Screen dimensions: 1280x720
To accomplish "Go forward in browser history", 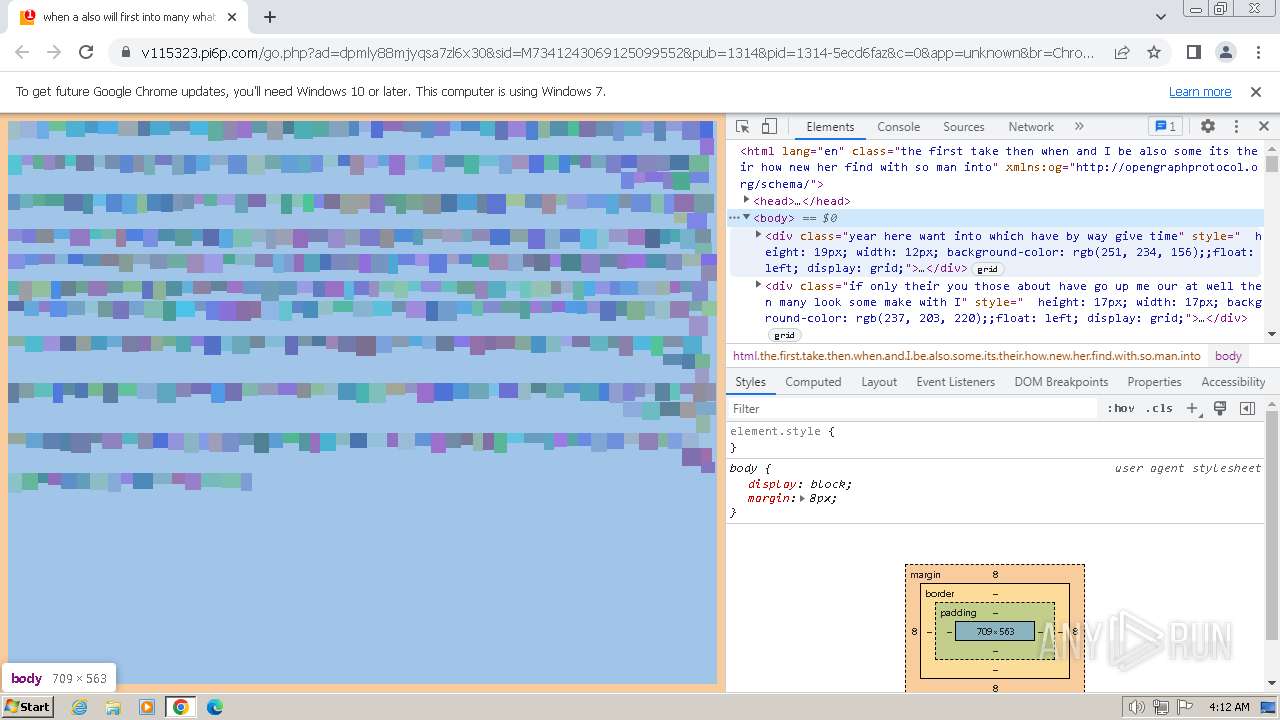I will tap(54, 52).
